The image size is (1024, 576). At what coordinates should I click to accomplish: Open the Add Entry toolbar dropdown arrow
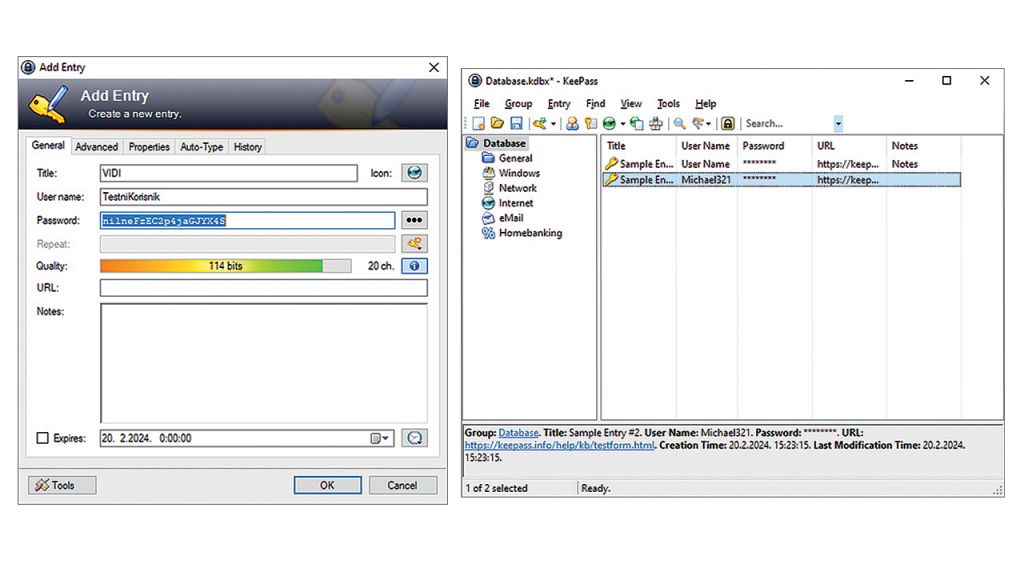coord(553,124)
